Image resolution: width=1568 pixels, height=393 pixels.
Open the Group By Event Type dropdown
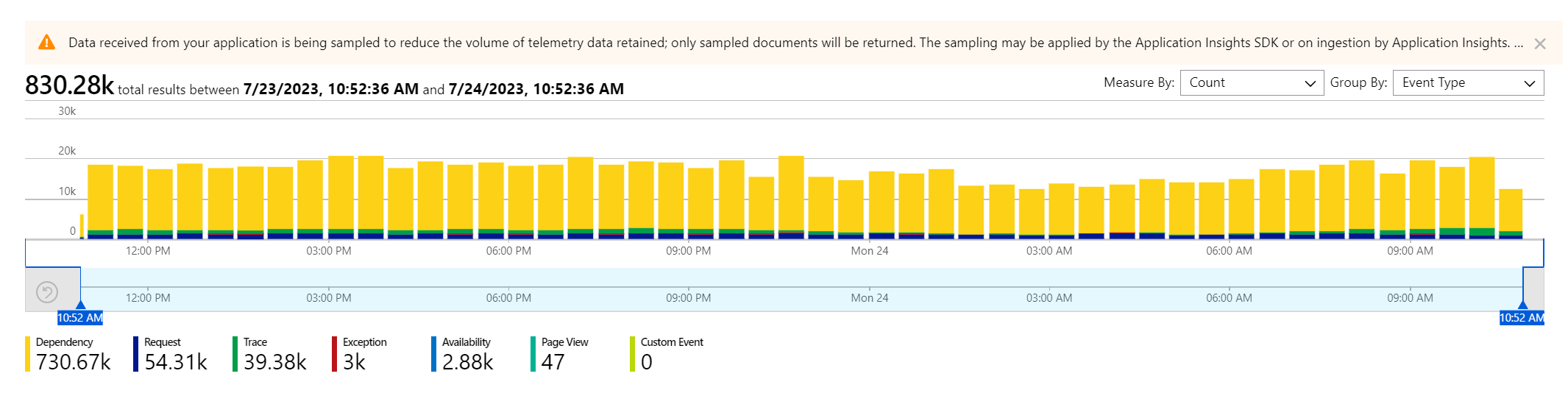(1468, 83)
